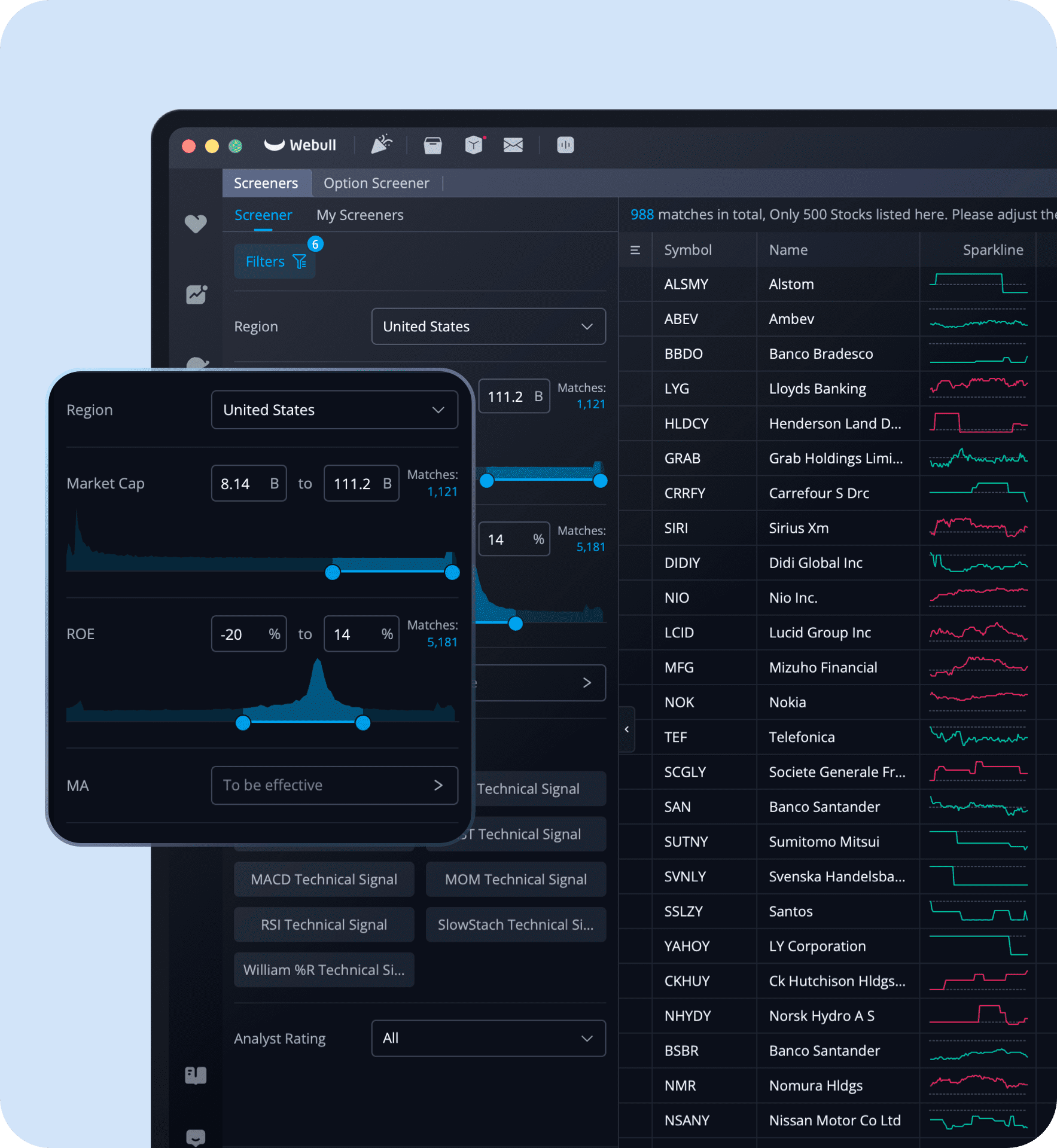Click the left ROE slider handle in the zoomed card
This screenshot has width=1057, height=1148.
click(243, 723)
